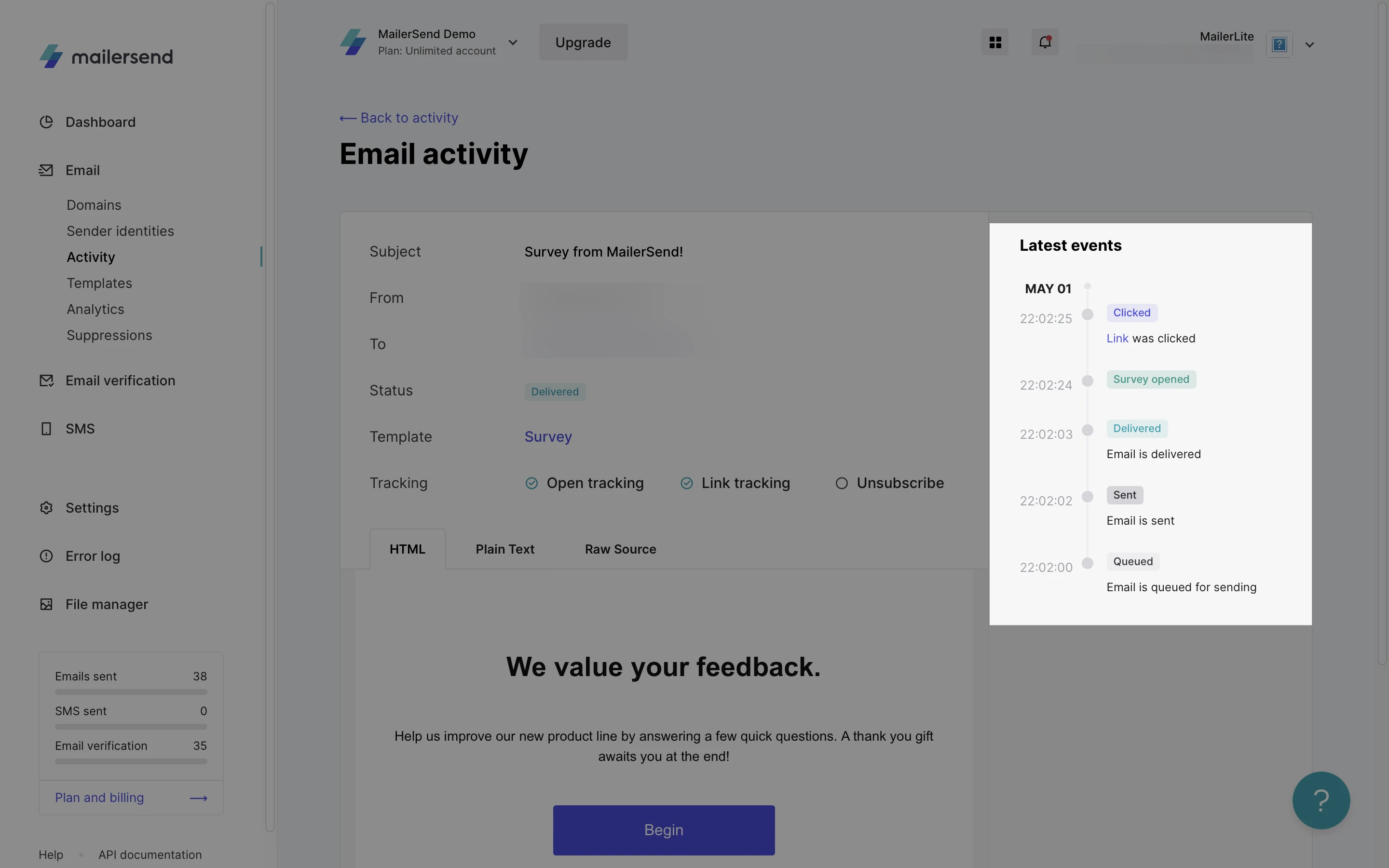The height and width of the screenshot is (868, 1389).
Task: Click the 22:02:00 timeline dot
Action: click(1087, 563)
